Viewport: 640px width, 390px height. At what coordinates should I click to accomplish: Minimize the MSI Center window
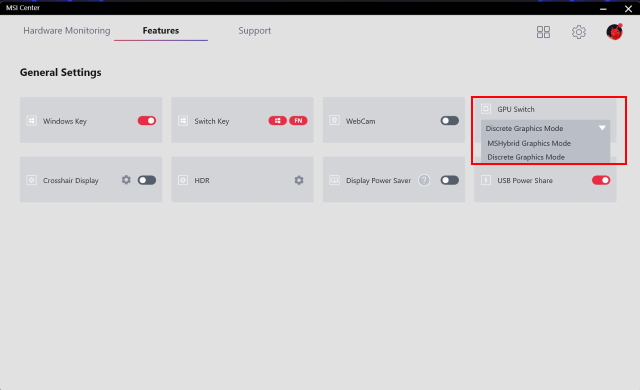click(603, 9)
